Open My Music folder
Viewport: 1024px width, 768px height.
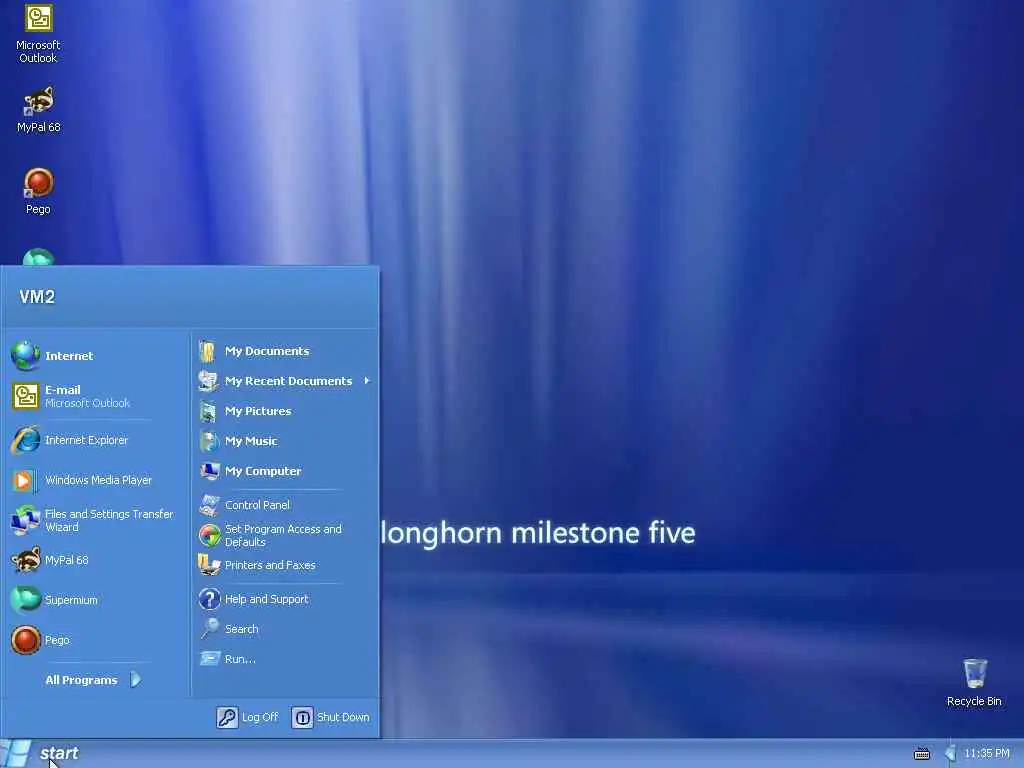(285, 441)
